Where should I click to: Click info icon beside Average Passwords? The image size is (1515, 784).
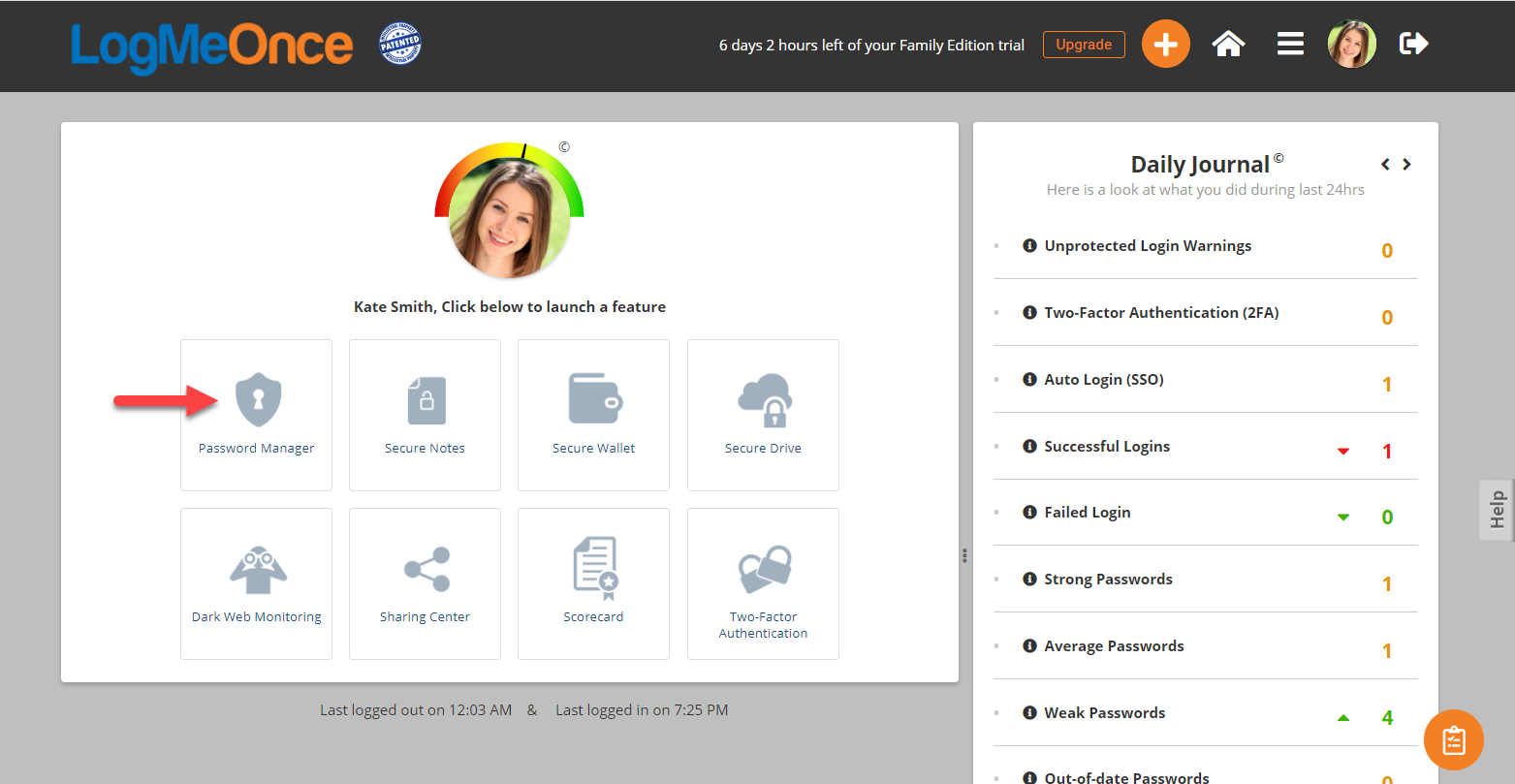pos(1030,646)
